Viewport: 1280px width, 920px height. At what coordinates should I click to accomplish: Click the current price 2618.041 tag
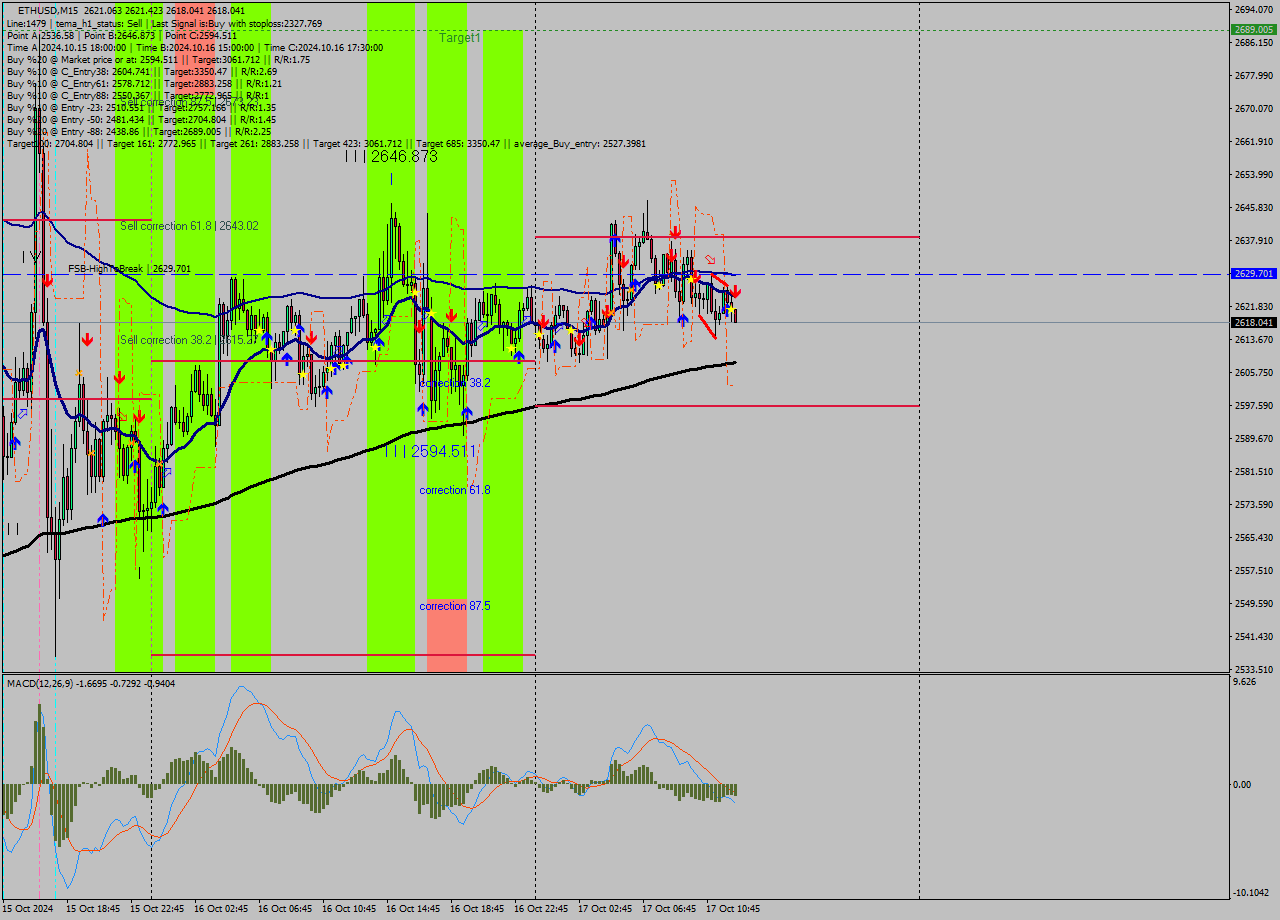pyautogui.click(x=1253, y=322)
